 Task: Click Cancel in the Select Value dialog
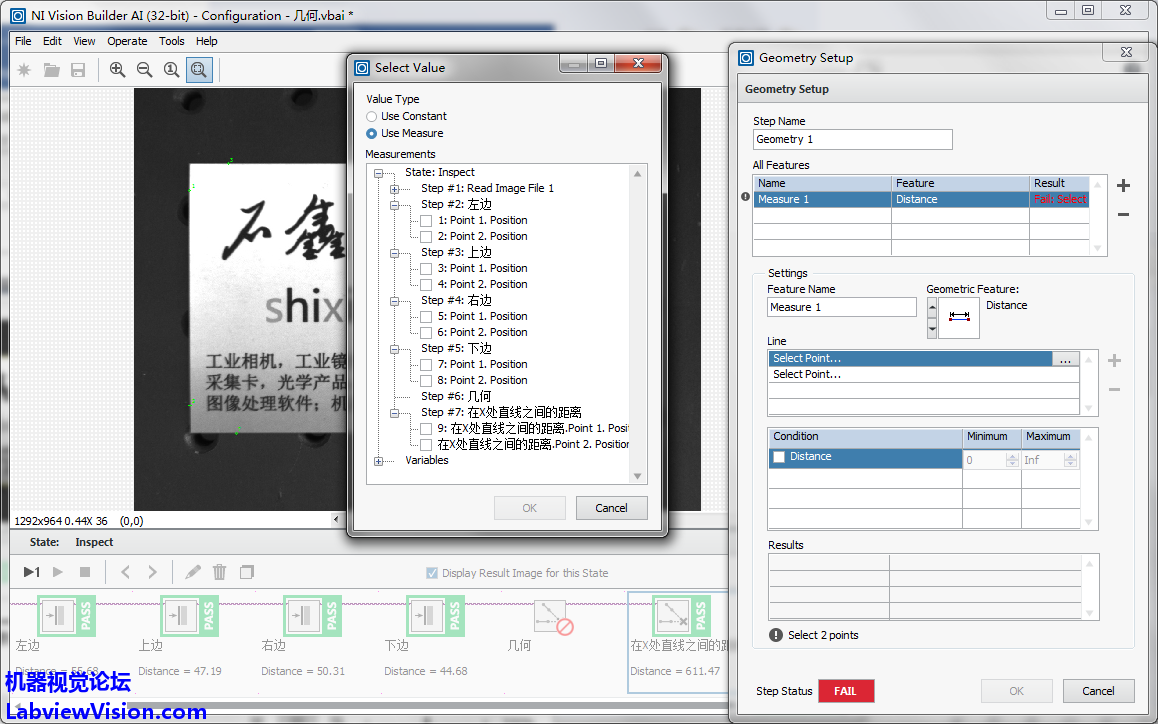point(611,508)
